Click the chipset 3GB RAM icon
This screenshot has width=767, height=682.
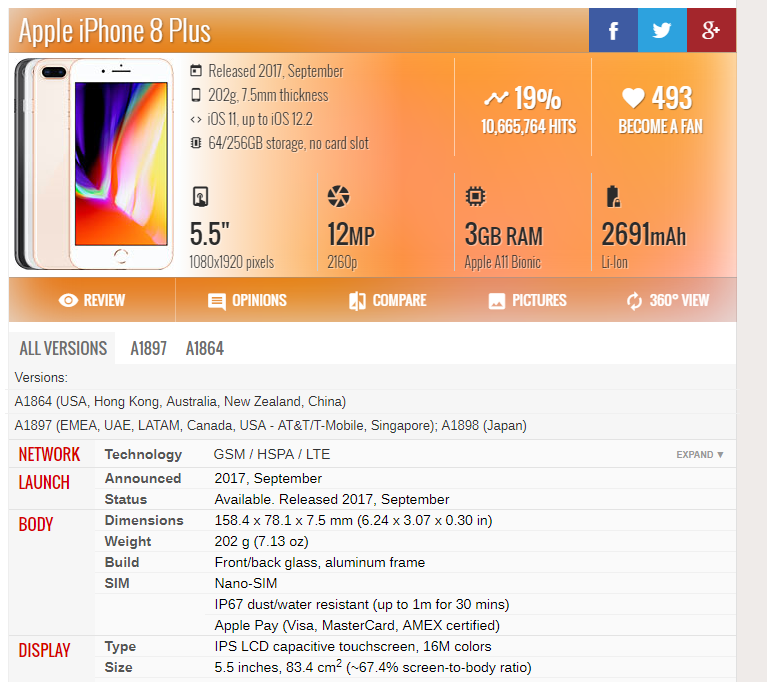point(476,196)
